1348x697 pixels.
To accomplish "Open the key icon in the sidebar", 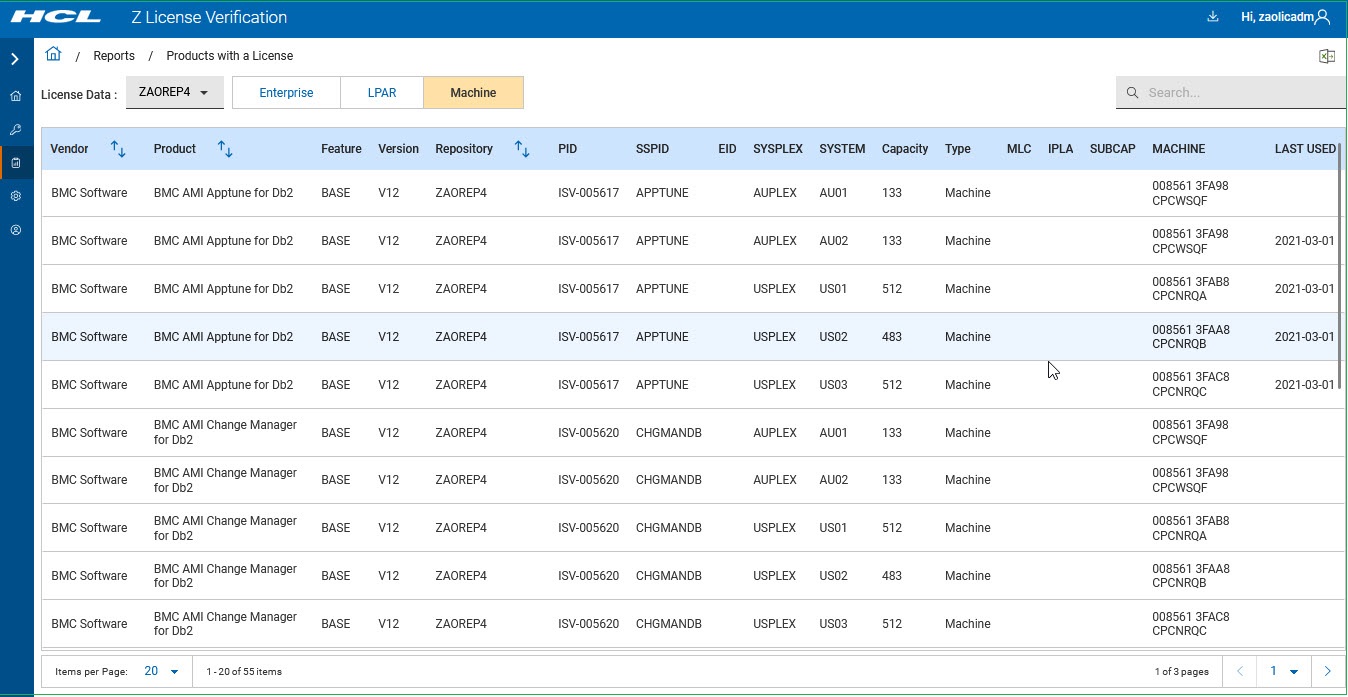I will click(15, 130).
